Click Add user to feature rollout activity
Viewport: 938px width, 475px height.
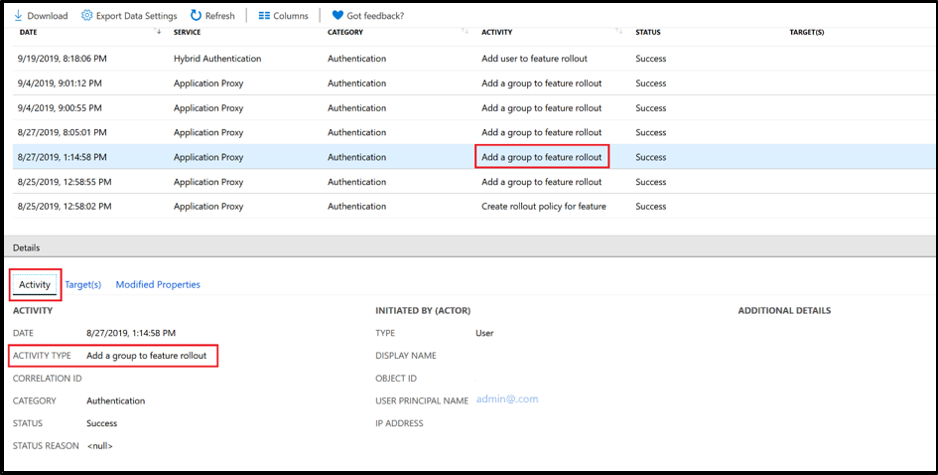tap(534, 59)
